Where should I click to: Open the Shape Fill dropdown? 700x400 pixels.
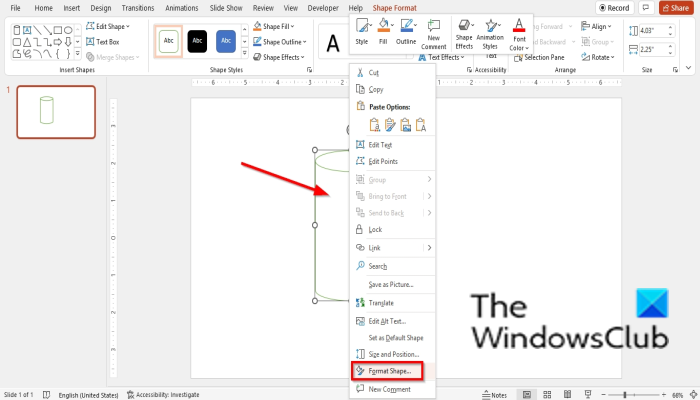pos(274,26)
